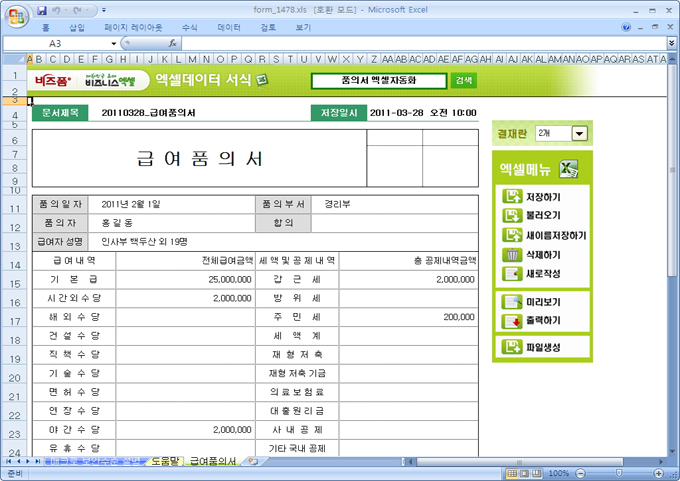Click the 홍 길 동 name cell
Screen dimensions: 680x481
[171, 223]
